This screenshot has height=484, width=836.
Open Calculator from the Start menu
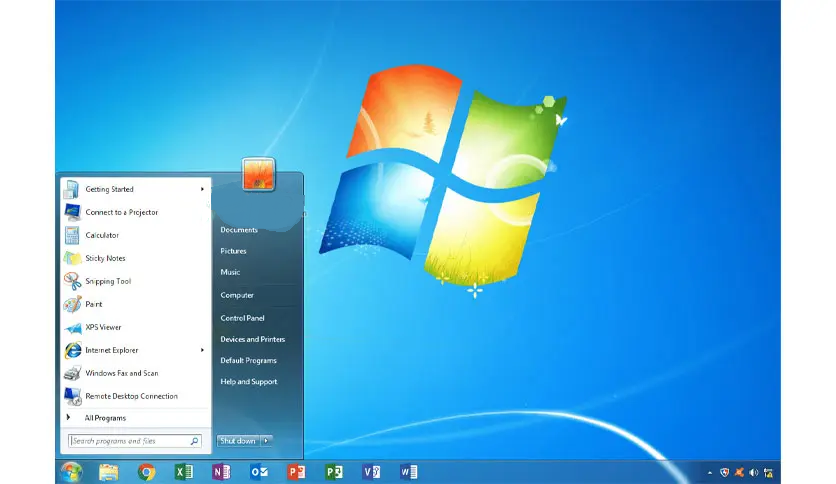[102, 235]
